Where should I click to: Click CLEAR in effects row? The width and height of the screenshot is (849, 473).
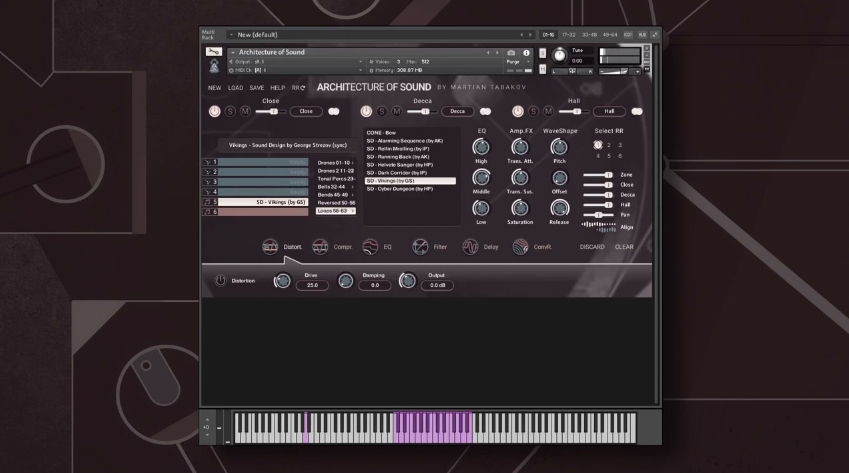(x=624, y=247)
